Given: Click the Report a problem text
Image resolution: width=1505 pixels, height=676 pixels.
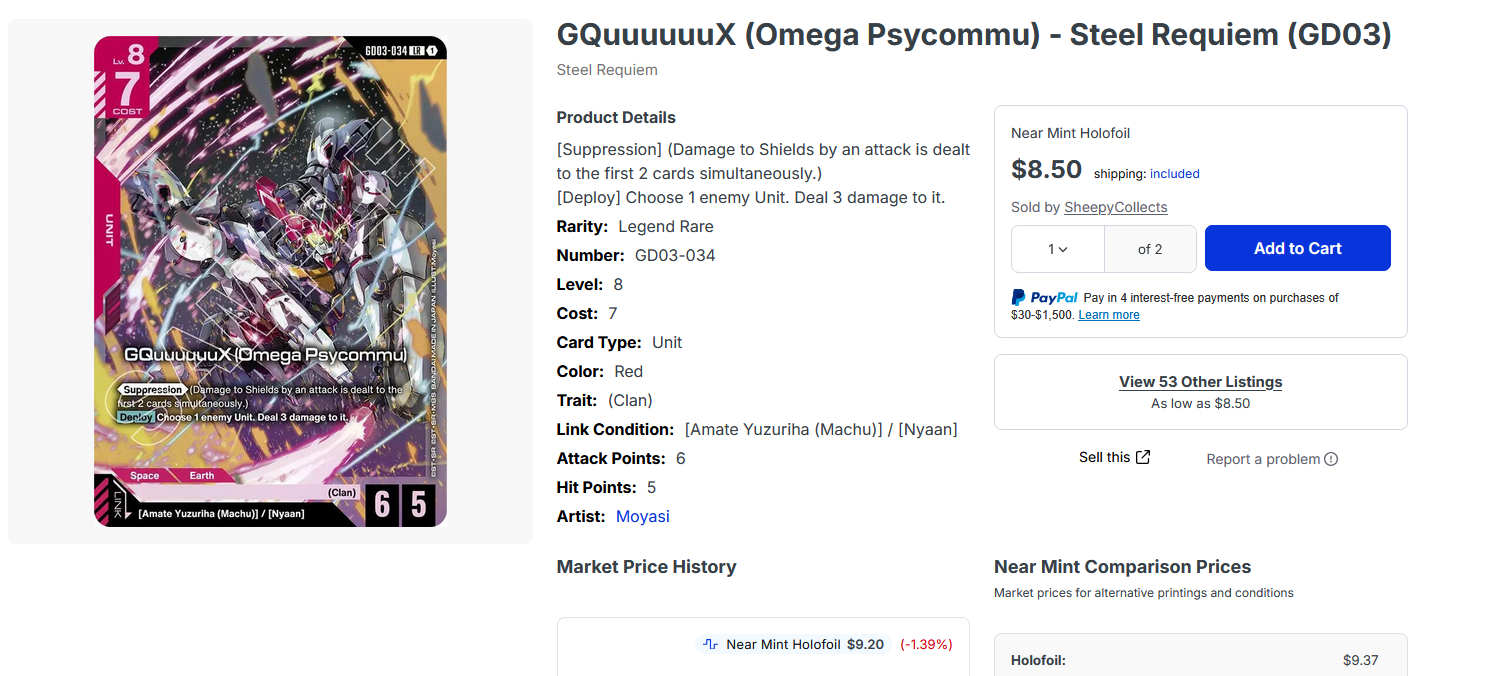Looking at the screenshot, I should click(x=1263, y=459).
